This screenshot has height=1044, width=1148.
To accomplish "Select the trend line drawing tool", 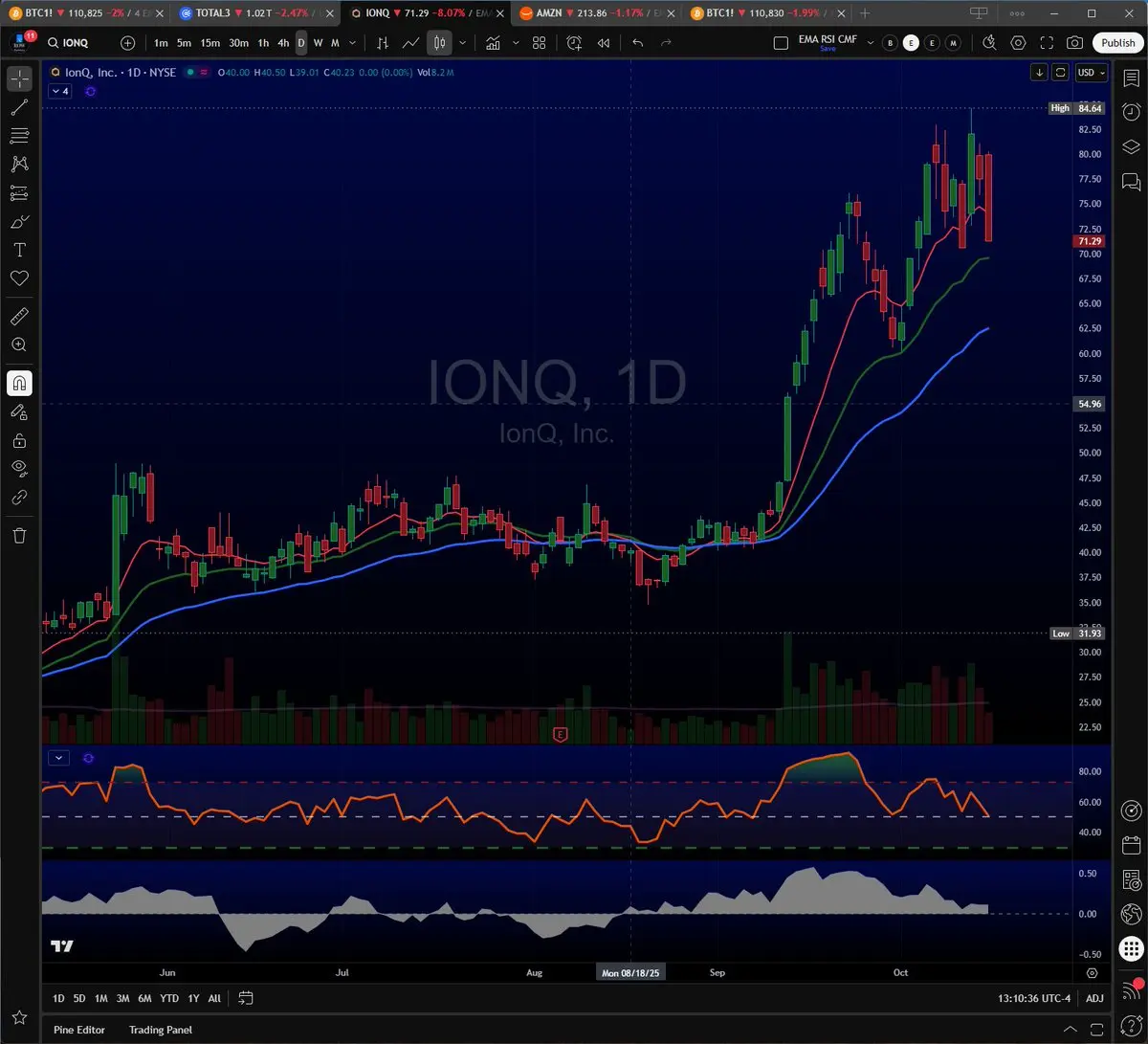I will [19, 107].
